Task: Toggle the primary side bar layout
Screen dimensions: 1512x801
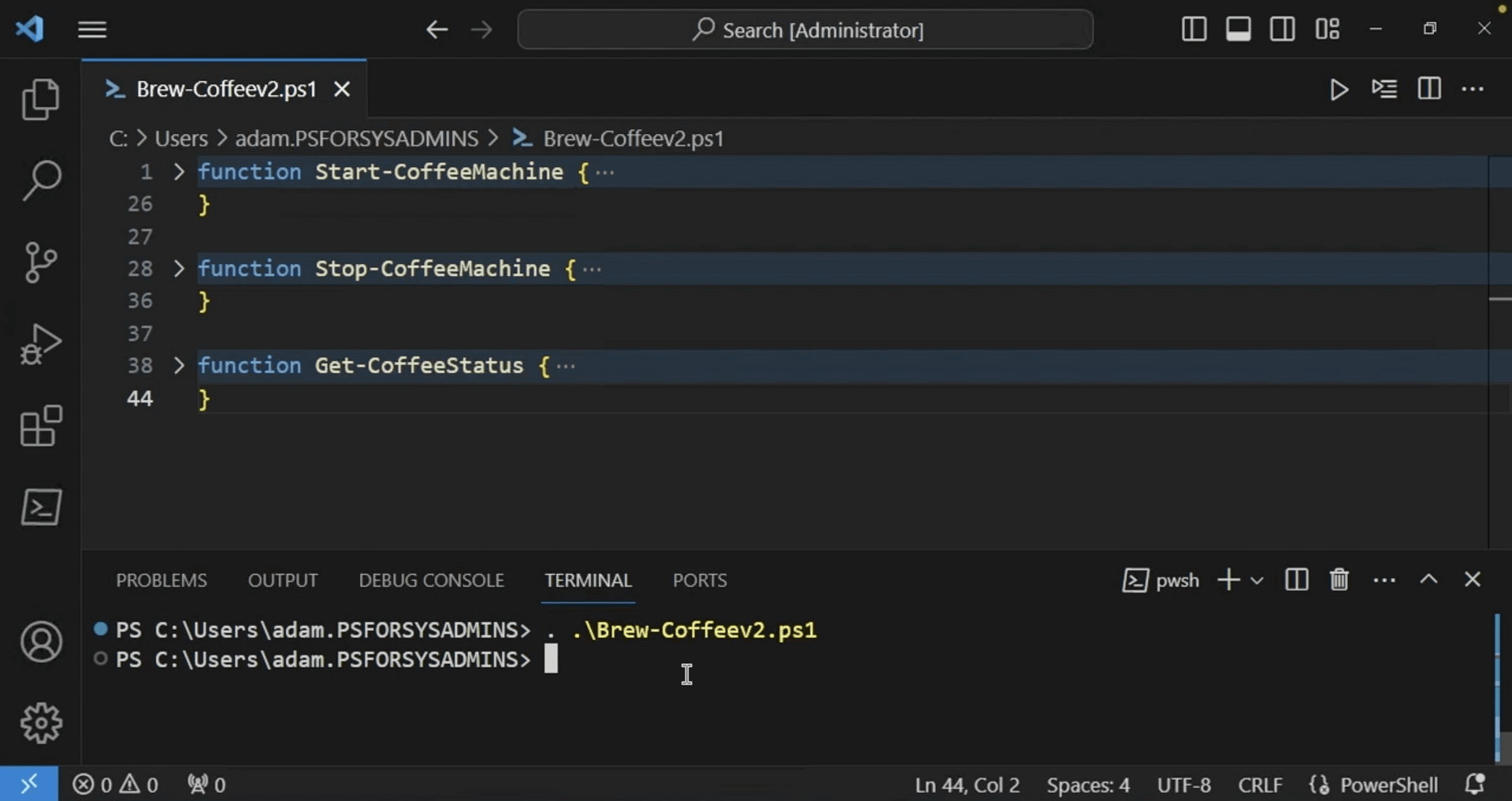Action: (x=1194, y=29)
